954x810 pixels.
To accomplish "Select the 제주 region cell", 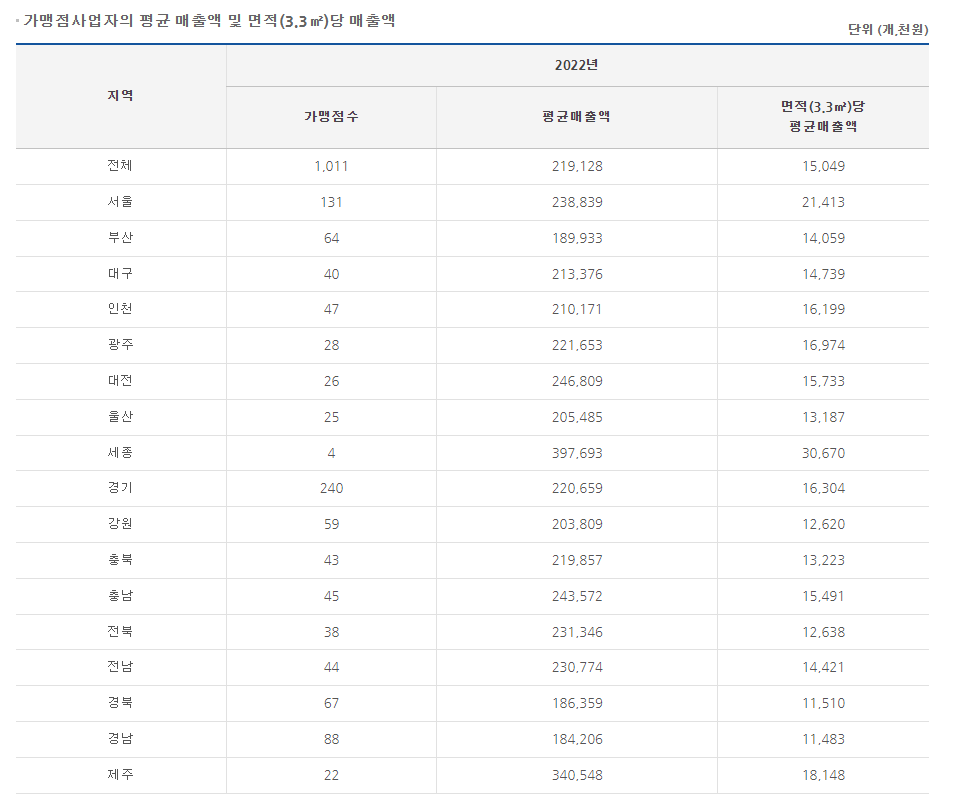I will click(x=120, y=775).
